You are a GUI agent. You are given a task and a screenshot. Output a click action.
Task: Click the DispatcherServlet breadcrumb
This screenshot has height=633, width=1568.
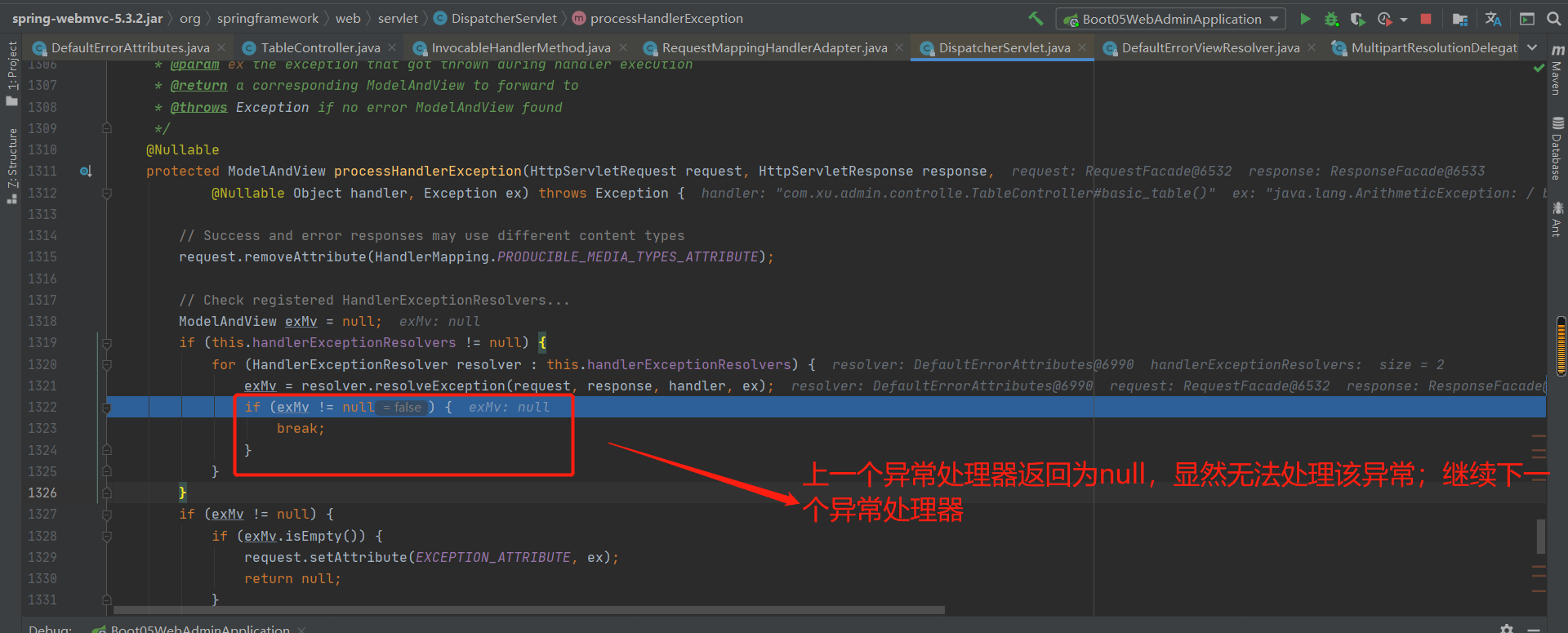click(x=495, y=18)
